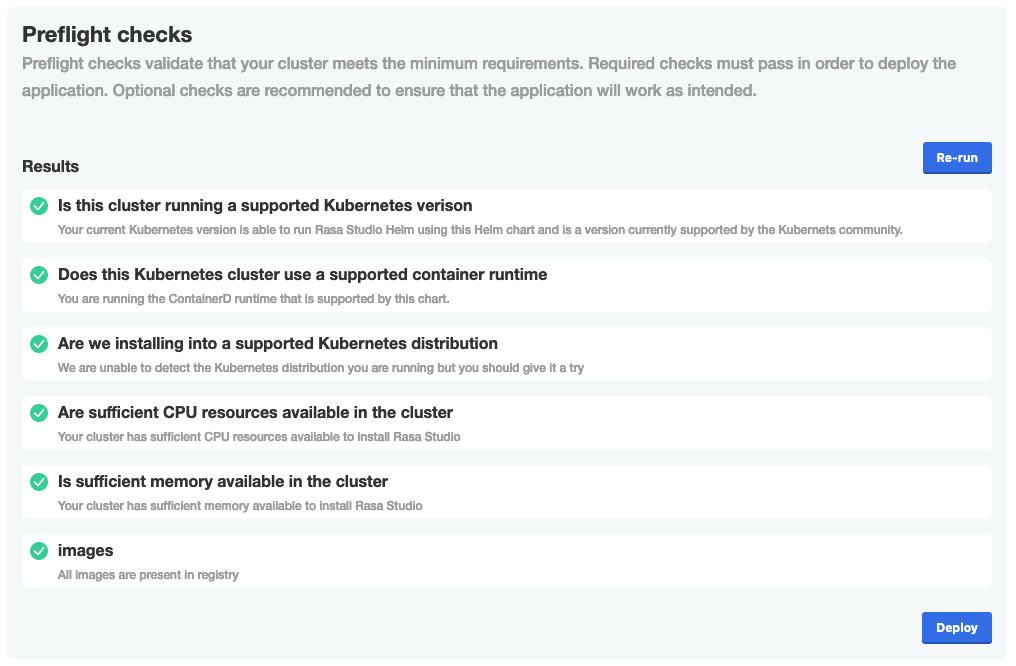Click the 'All images are present in registry' text

coord(148,575)
